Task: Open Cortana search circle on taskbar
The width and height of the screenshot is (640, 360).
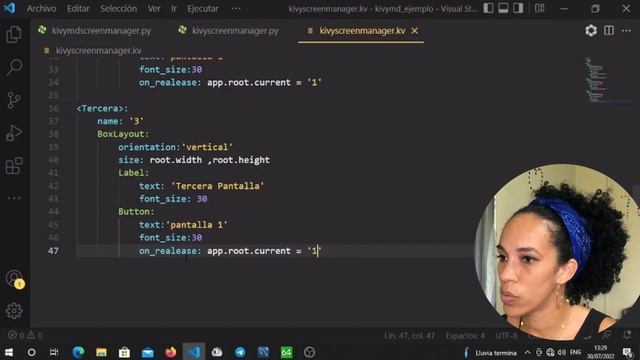Action: point(31,352)
